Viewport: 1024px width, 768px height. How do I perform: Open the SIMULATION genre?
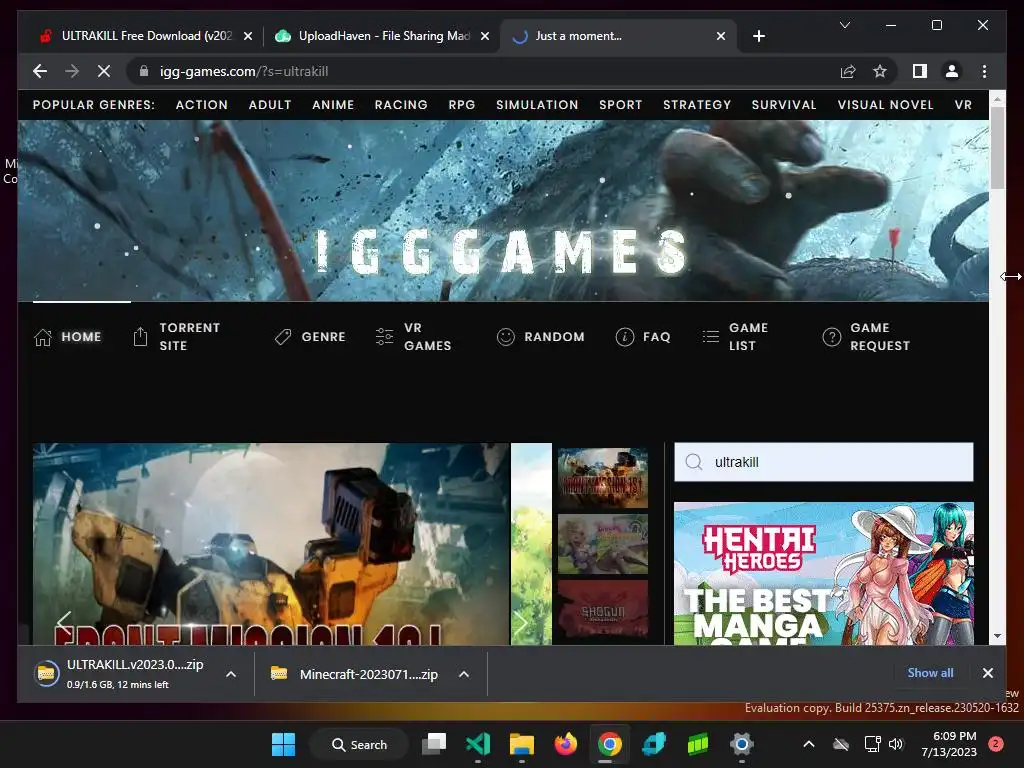[537, 104]
